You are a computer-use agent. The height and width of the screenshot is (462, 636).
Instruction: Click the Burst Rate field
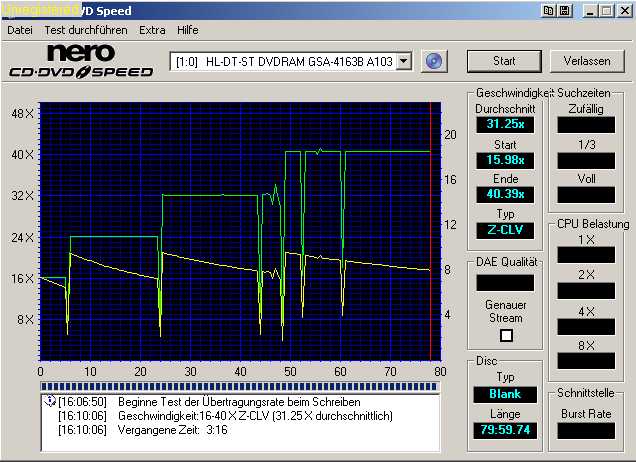[586, 431]
